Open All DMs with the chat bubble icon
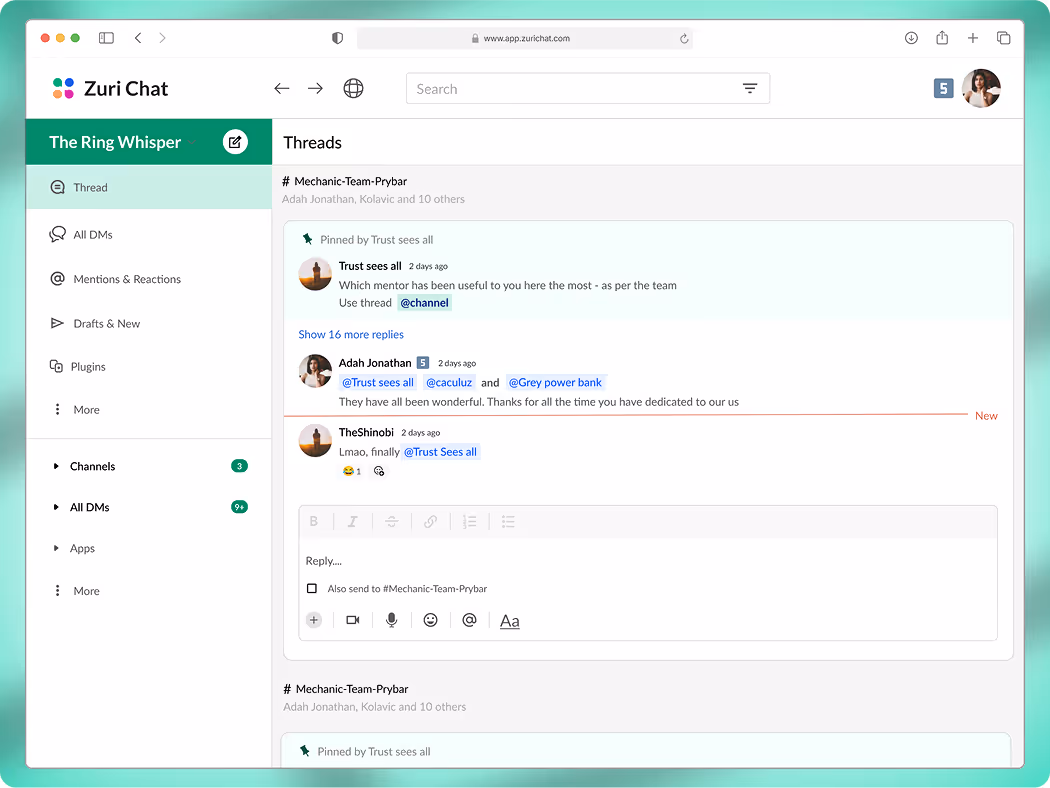Screen dimensions: 1050x788 81,234
